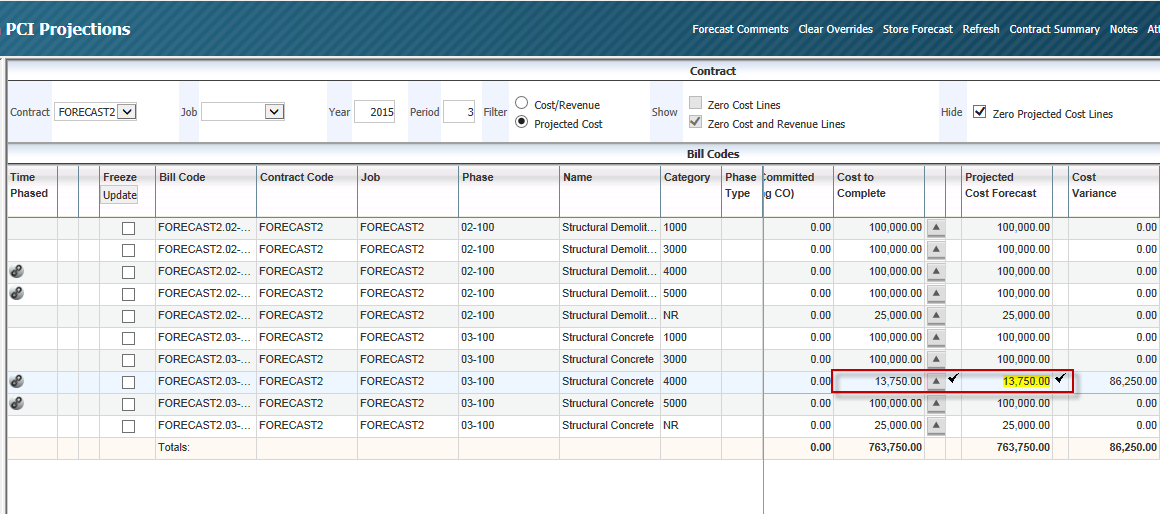Click time phased icon for Structural Concrete 4000
Viewport: 1160px width, 514px height.
[x=17, y=382]
